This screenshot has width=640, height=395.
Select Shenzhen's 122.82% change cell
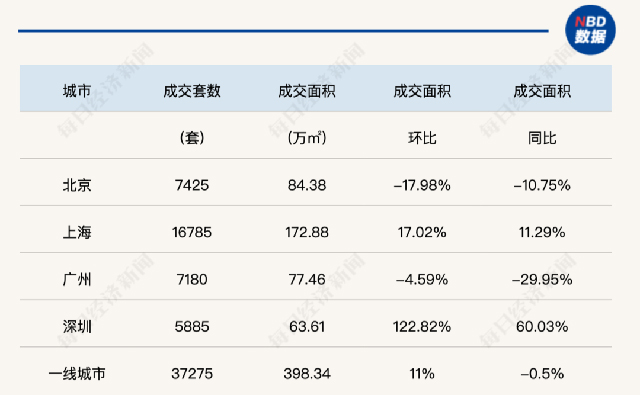[x=422, y=326]
